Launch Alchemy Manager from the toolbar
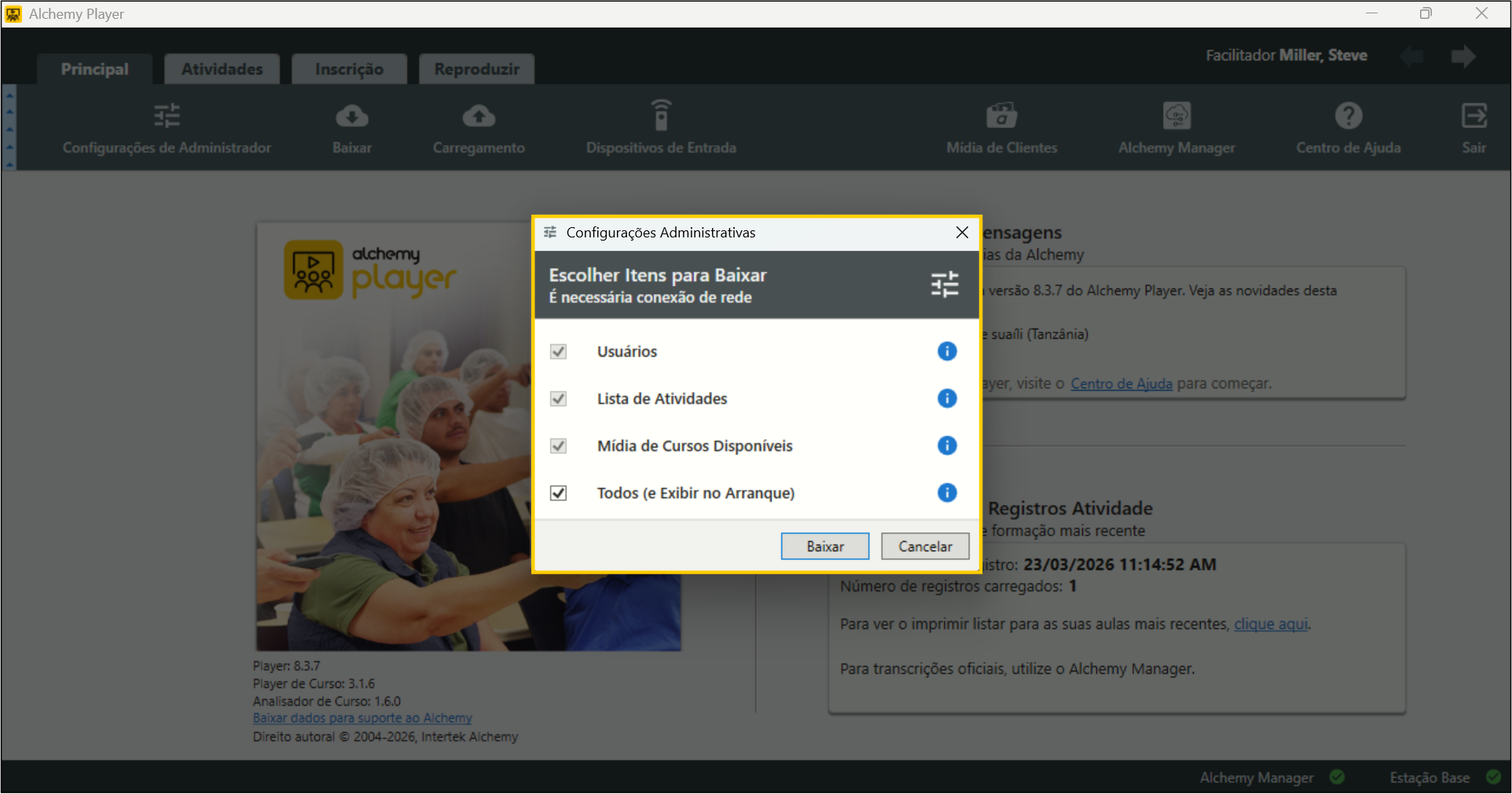The image size is (1512, 794). click(1176, 116)
